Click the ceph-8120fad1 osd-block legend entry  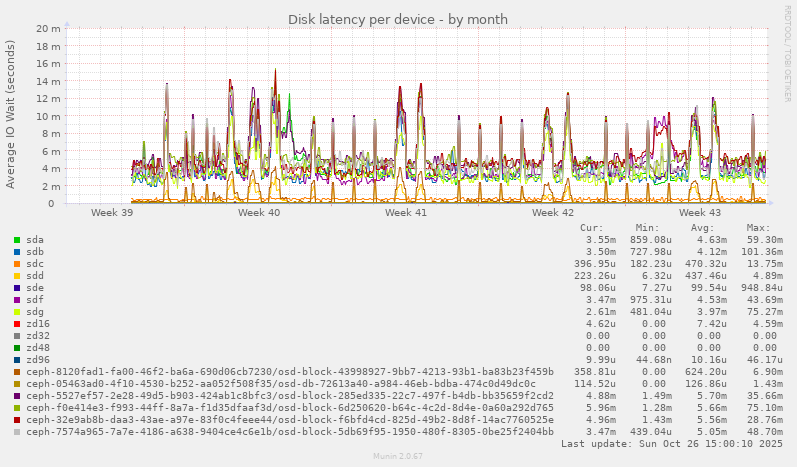pyautogui.click(x=290, y=372)
